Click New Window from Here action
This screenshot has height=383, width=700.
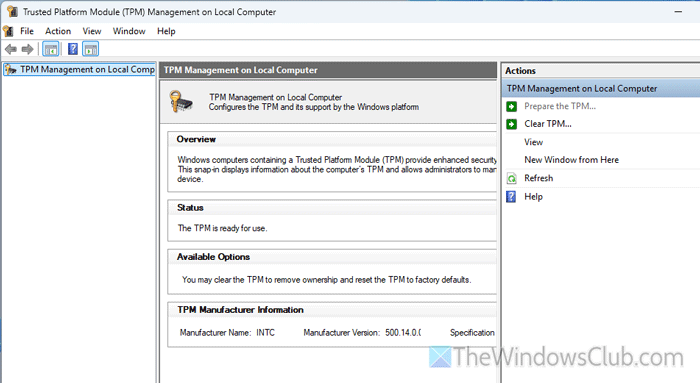[571, 160]
